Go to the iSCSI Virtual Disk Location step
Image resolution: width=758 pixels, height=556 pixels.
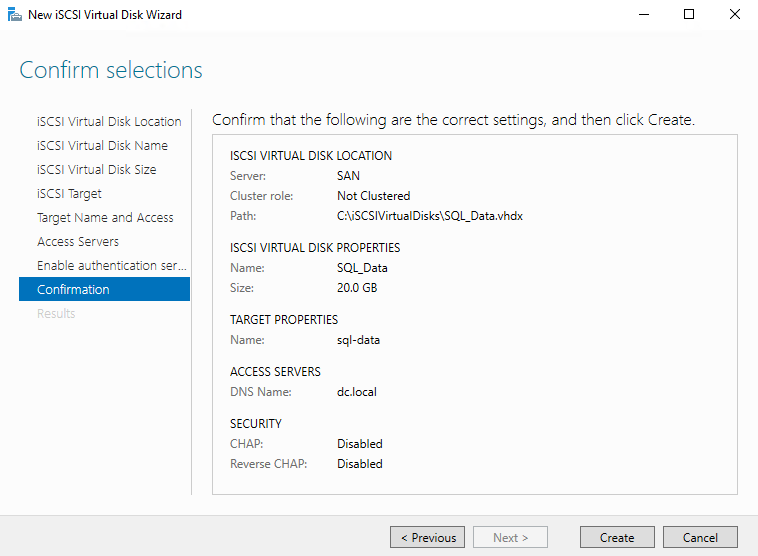pos(109,121)
